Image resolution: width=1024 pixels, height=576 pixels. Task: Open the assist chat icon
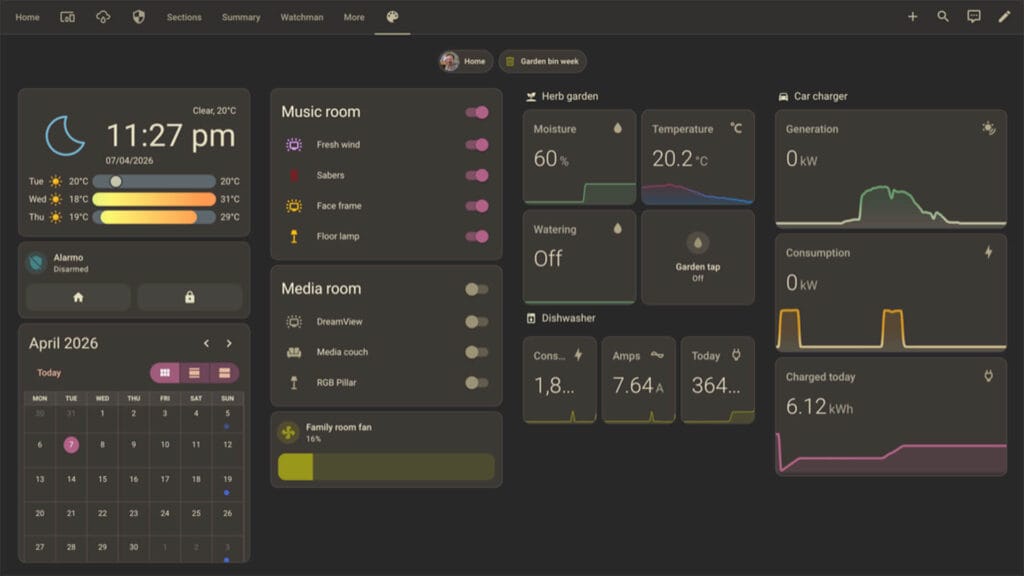[x=973, y=16]
